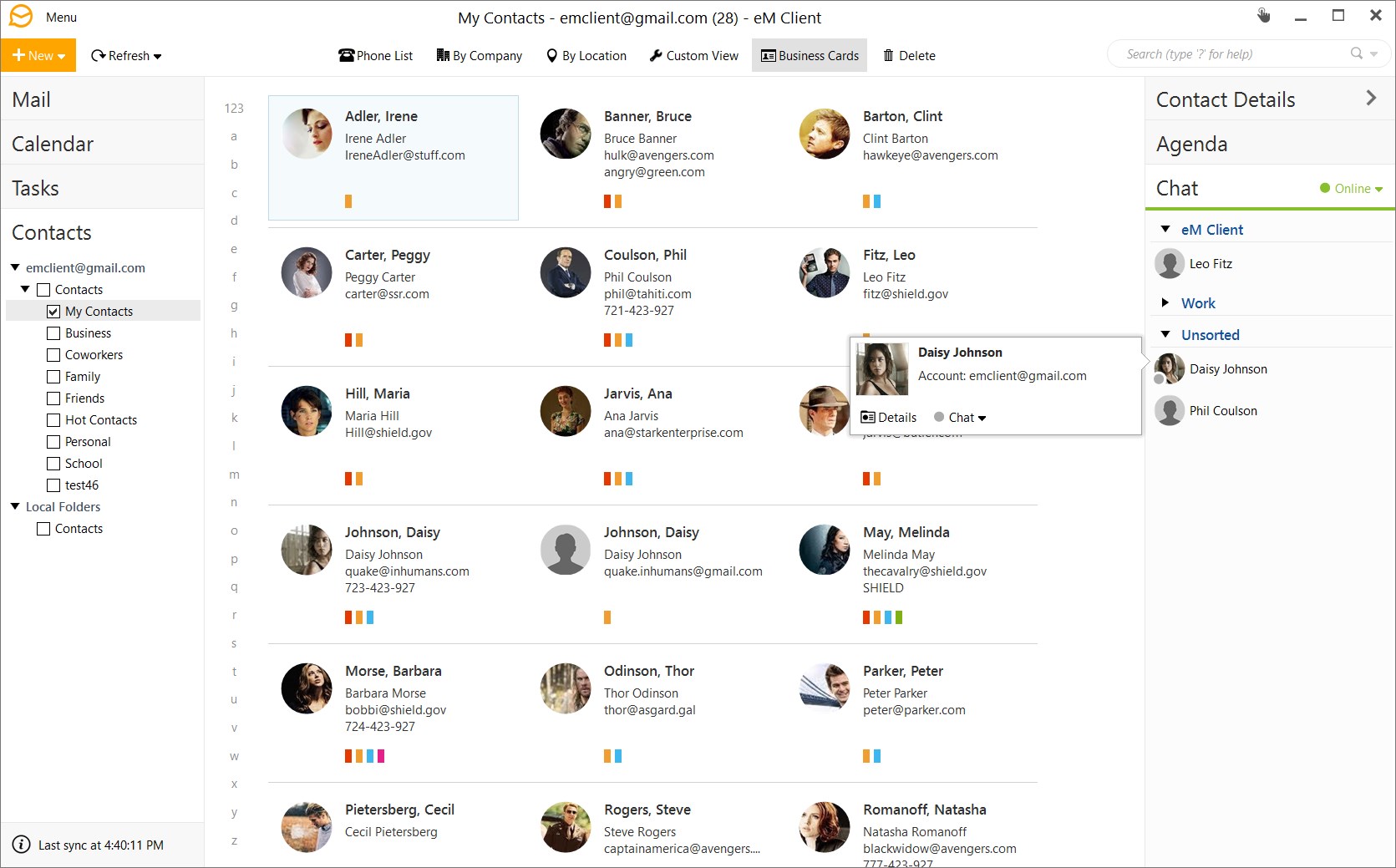
Task: Click the sync info status icon
Action: point(22,845)
